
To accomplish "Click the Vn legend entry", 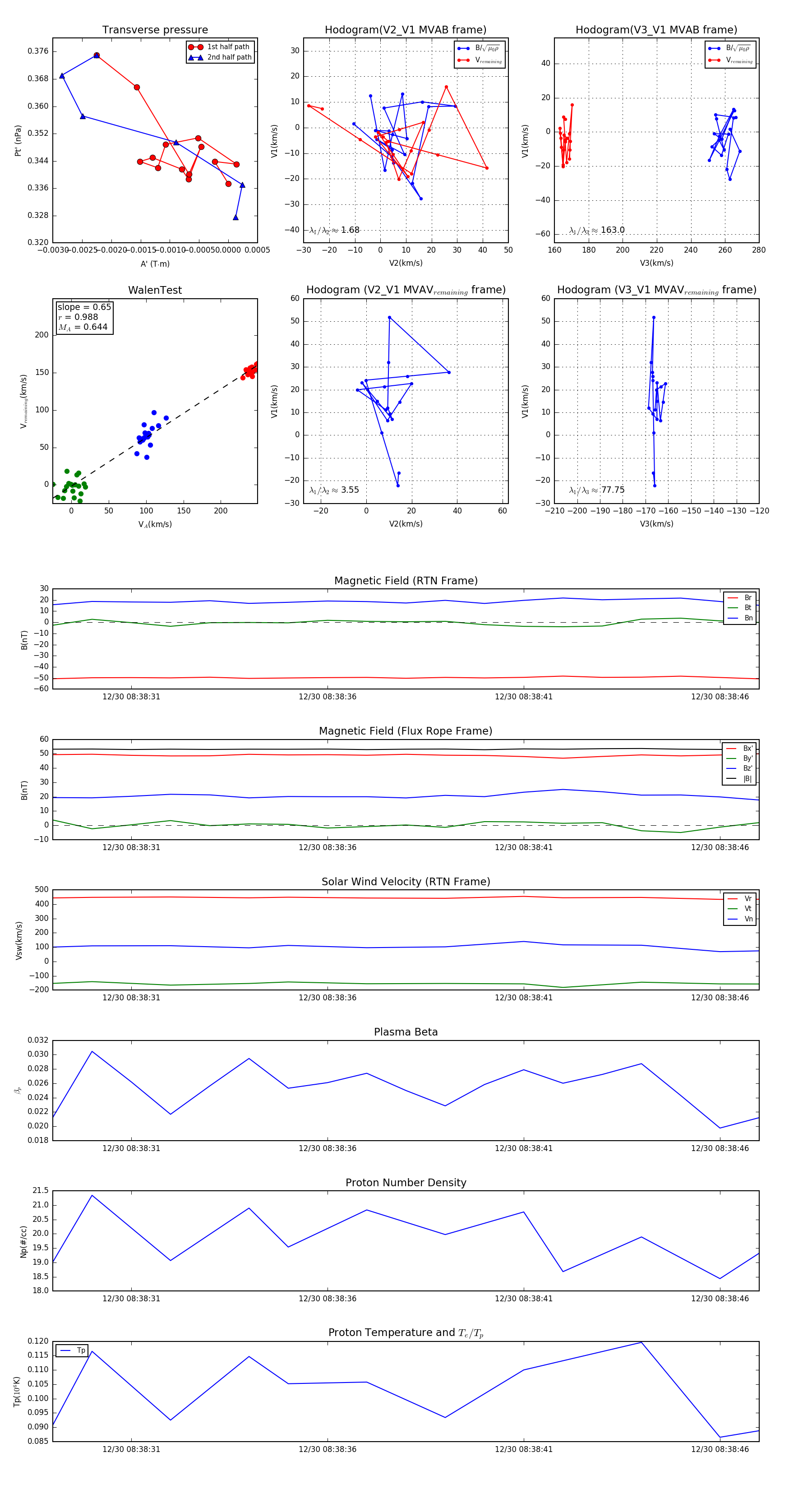I will pyautogui.click(x=740, y=919).
